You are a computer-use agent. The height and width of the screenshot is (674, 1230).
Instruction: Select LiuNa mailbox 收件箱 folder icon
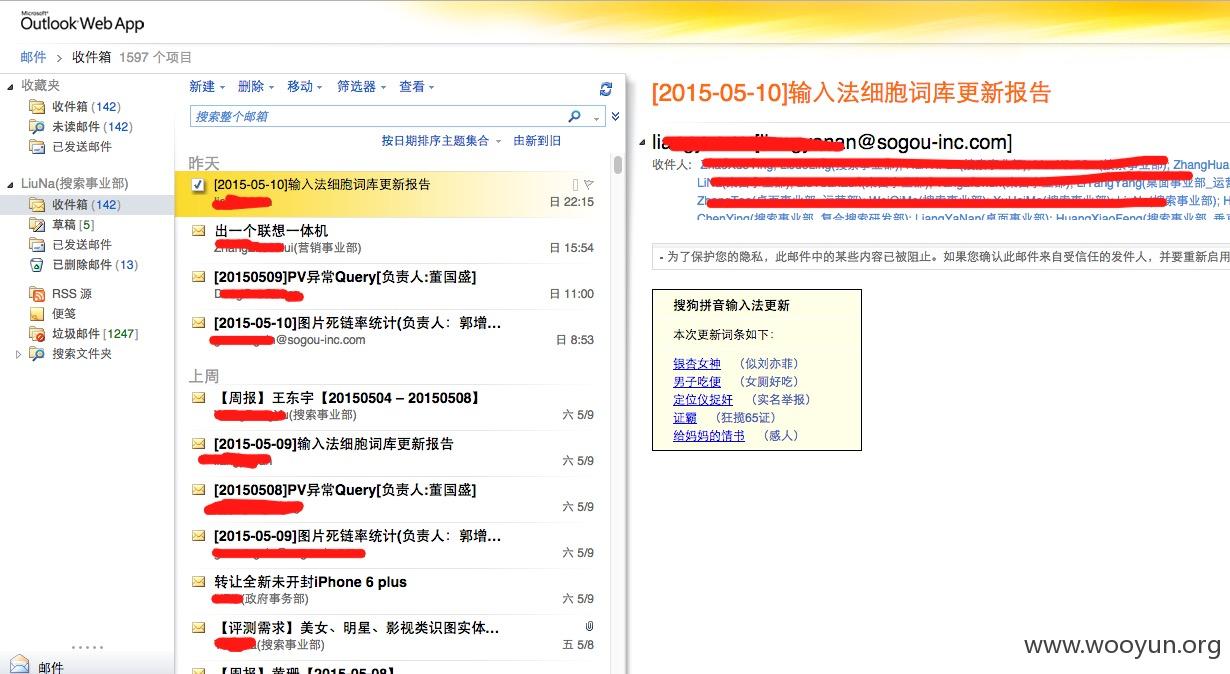[37, 205]
